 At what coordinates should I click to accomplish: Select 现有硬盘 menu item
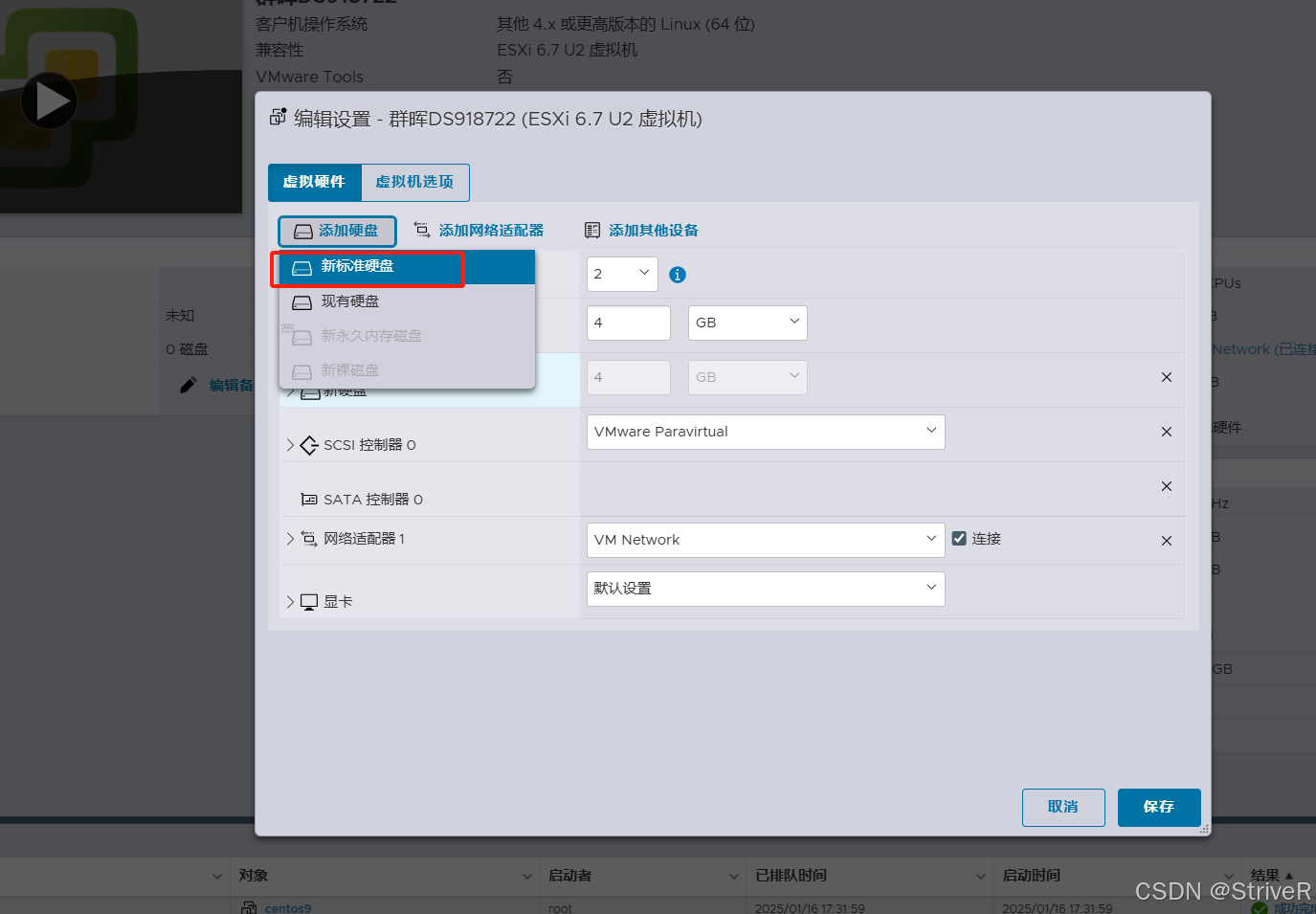(x=407, y=301)
